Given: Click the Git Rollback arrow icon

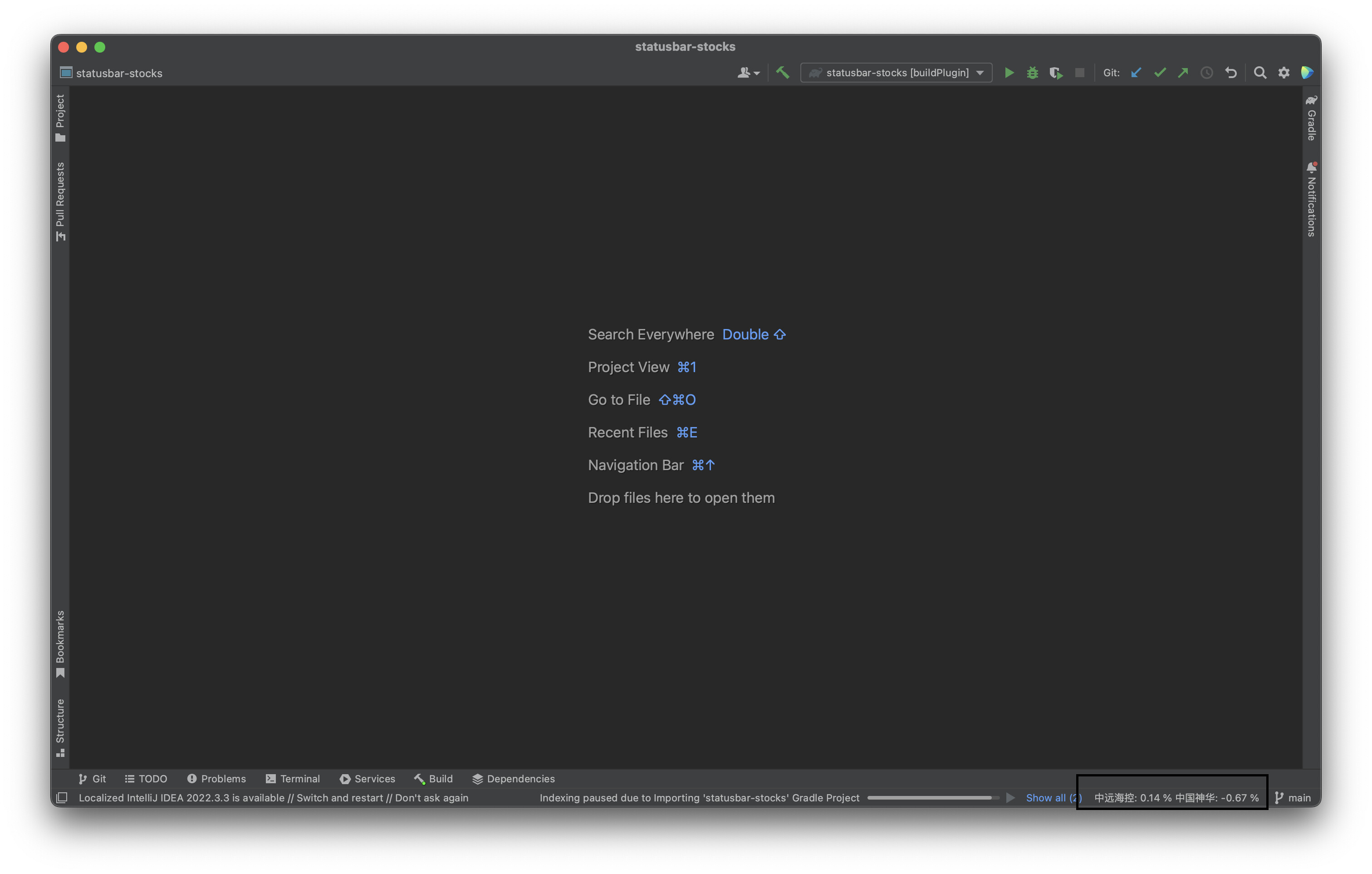Looking at the screenshot, I should coord(1231,73).
